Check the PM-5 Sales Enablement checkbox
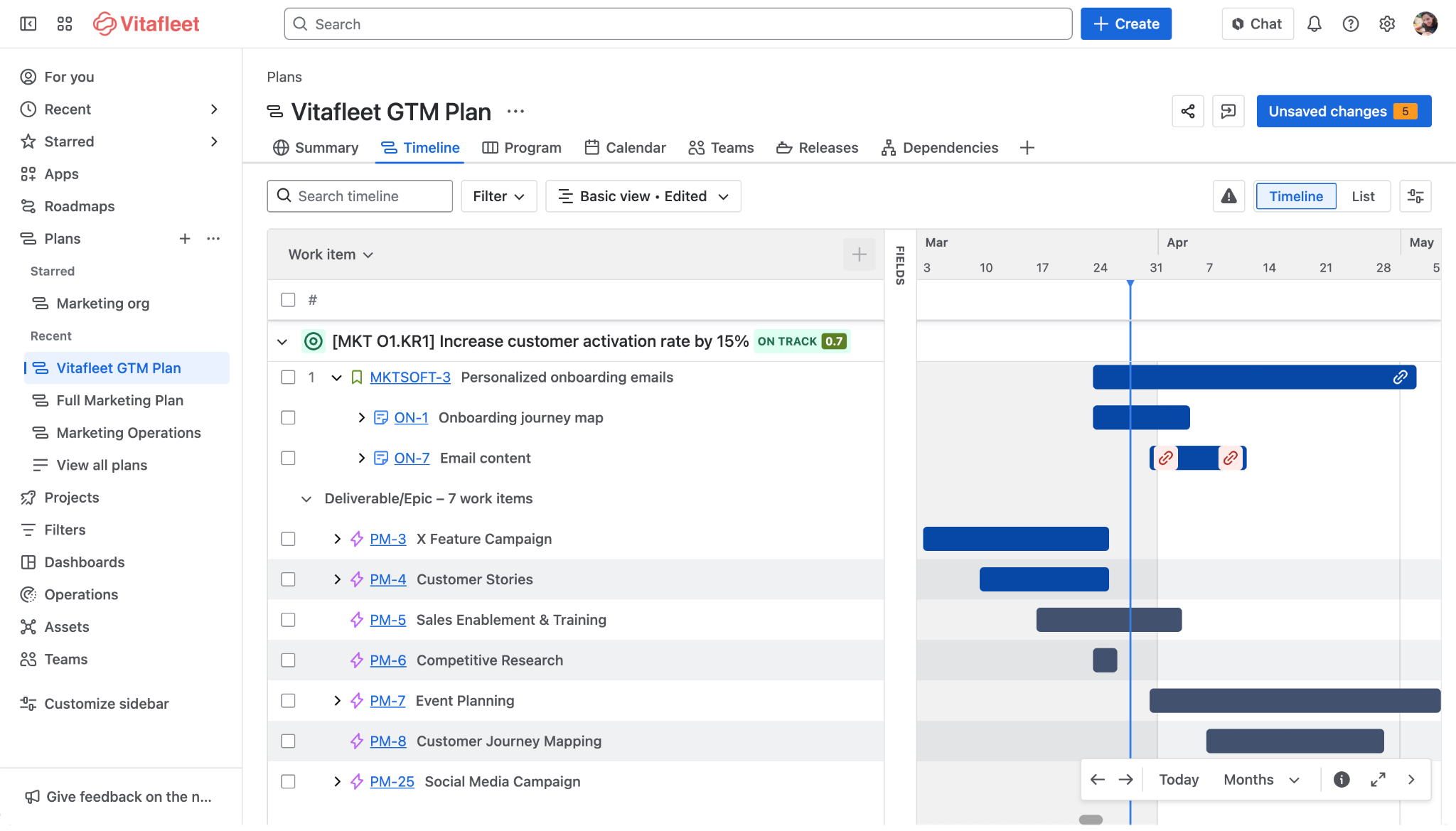This screenshot has height=831, width=1456. pyautogui.click(x=288, y=621)
